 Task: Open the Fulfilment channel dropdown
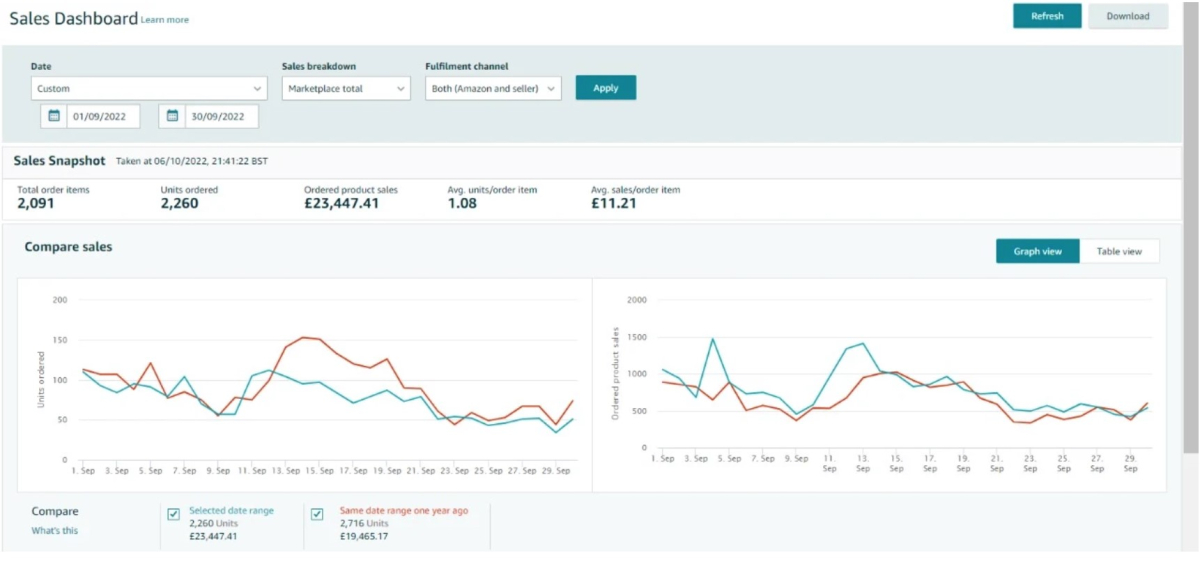493,89
